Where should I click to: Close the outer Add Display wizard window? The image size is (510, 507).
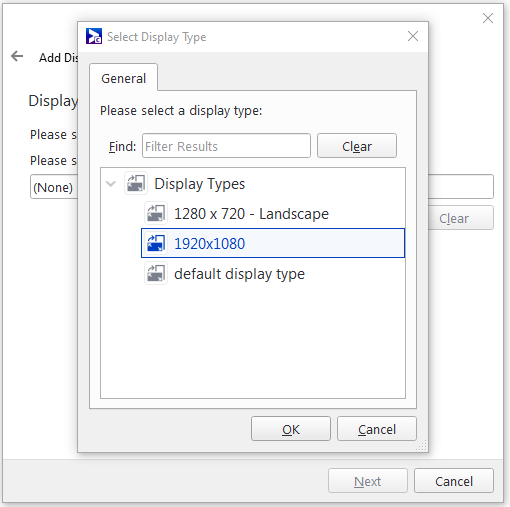point(488,18)
